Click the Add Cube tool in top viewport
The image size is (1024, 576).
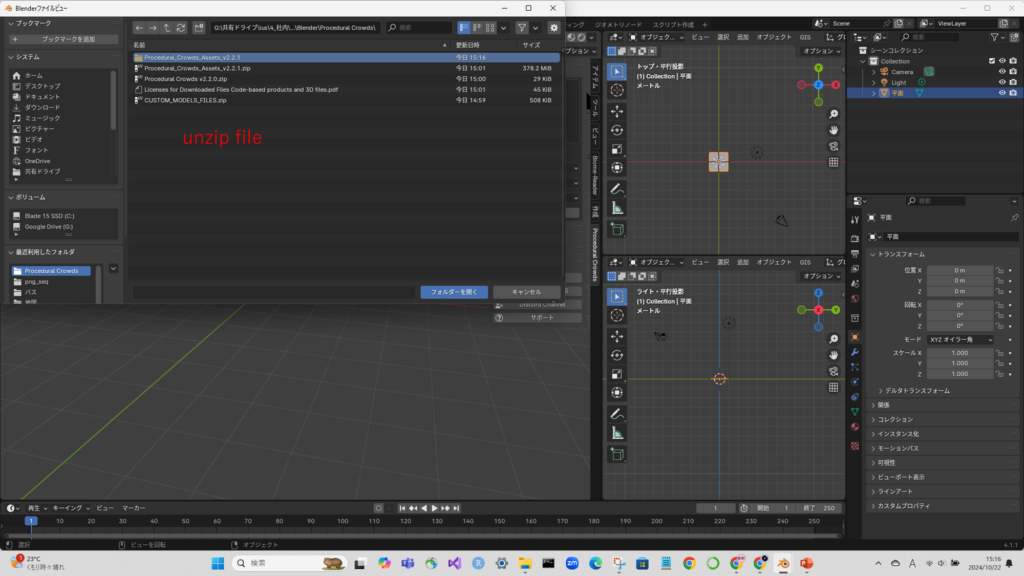(617, 230)
